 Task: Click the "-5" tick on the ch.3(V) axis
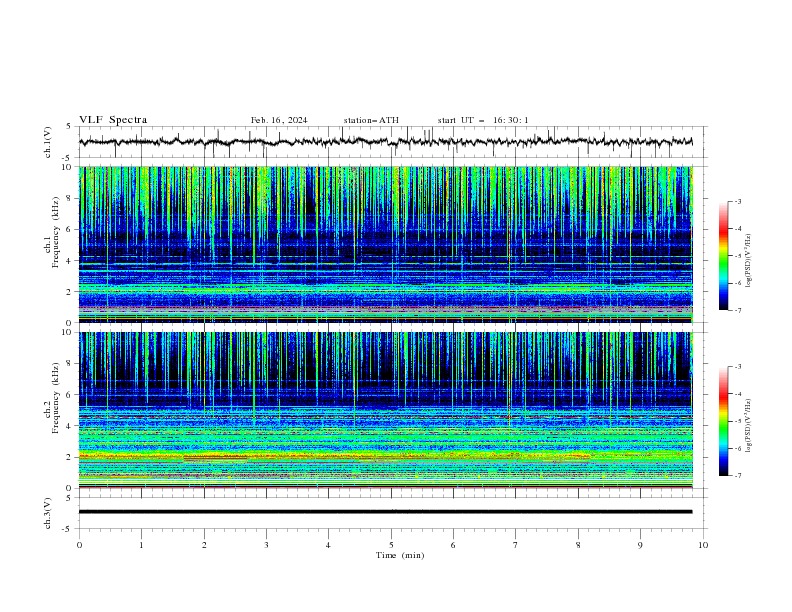click(x=68, y=529)
